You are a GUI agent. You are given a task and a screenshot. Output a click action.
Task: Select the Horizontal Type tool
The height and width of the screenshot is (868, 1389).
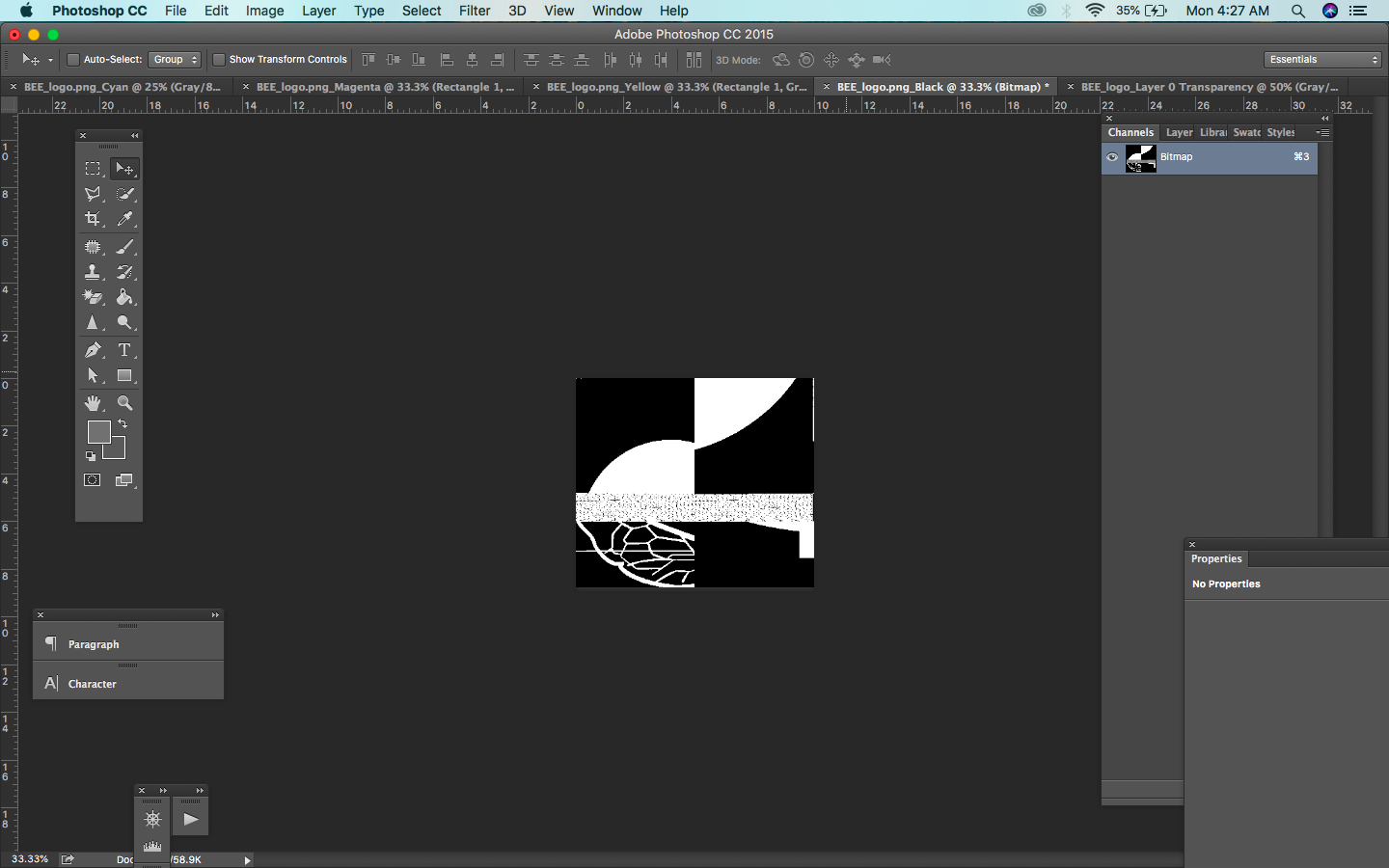pyautogui.click(x=125, y=350)
